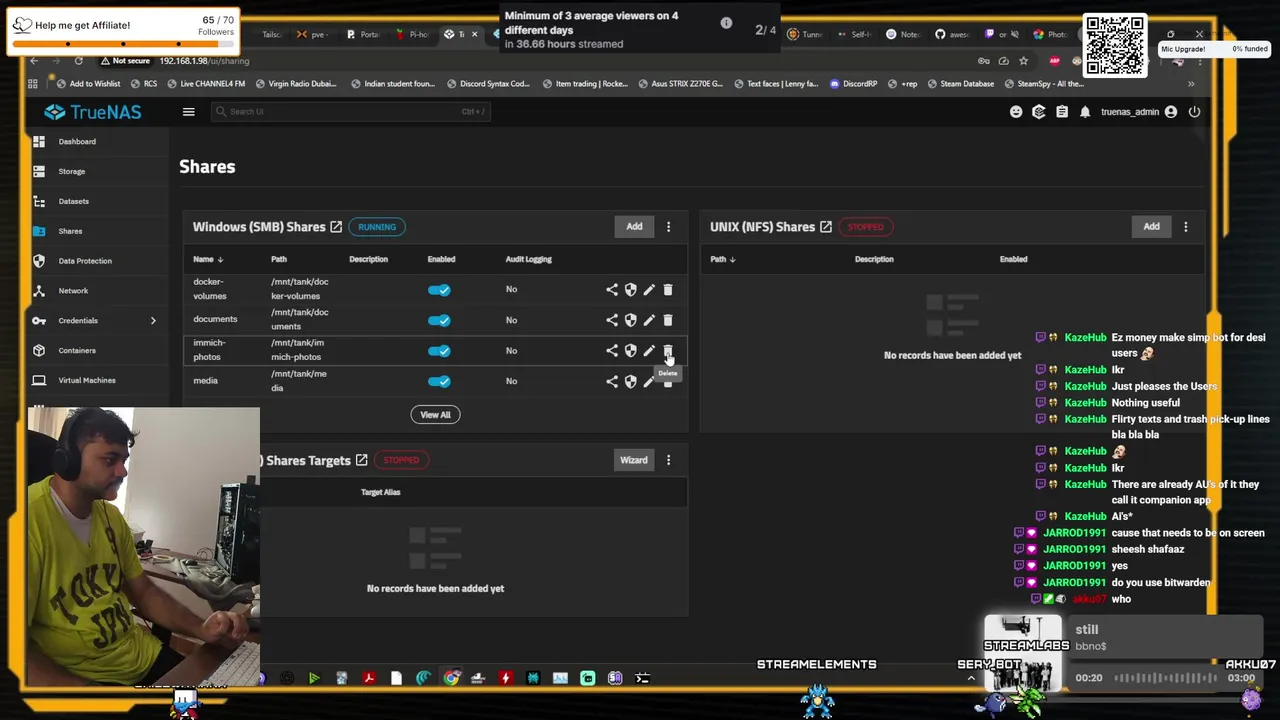This screenshot has width=1280, height=720.
Task: Click the share ACL icon for docker-volumes
Action: click(612, 290)
